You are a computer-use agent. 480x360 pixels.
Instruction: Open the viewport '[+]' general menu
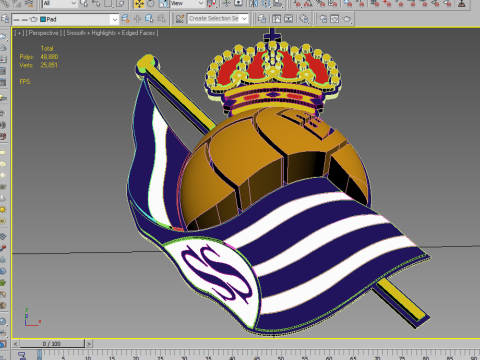(19, 33)
